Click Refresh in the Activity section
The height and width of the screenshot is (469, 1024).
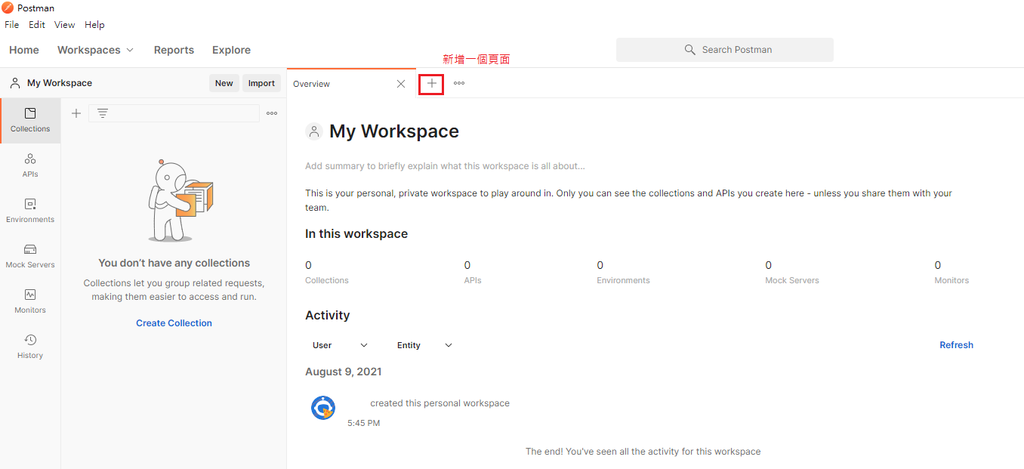pos(956,345)
